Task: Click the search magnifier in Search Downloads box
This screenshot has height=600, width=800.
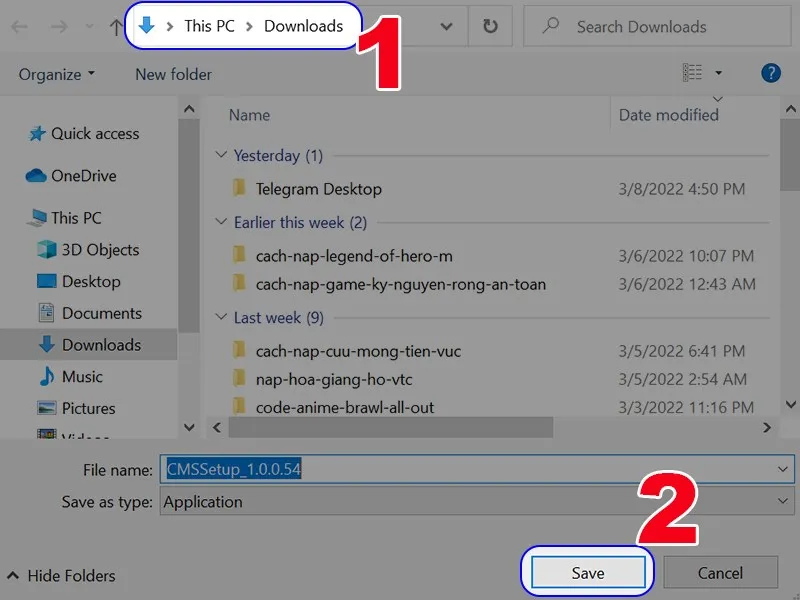Action: (x=550, y=26)
